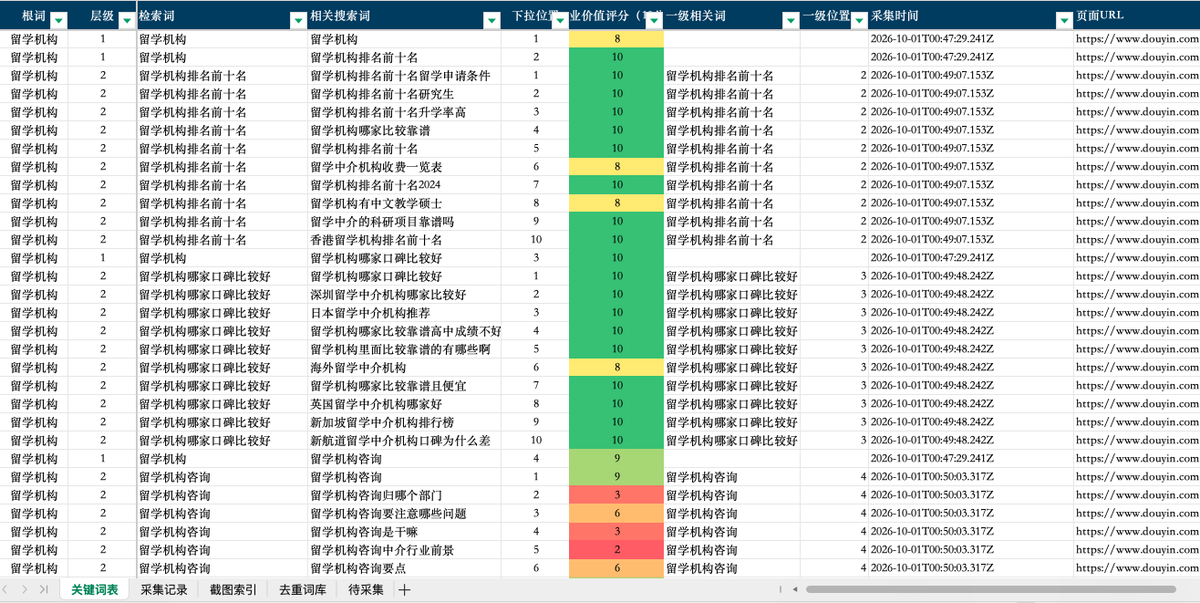Open the 截图索引 sheet tab
1200x603 pixels.
point(233,590)
